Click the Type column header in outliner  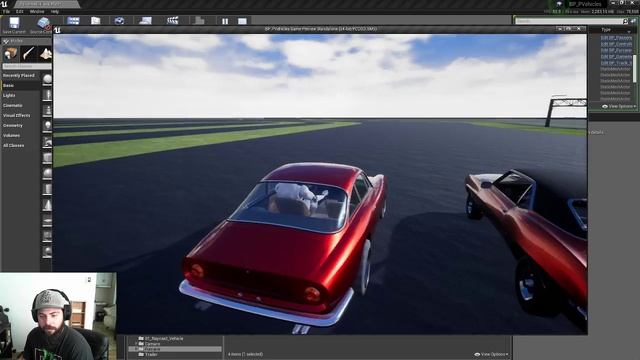[x=606, y=30]
